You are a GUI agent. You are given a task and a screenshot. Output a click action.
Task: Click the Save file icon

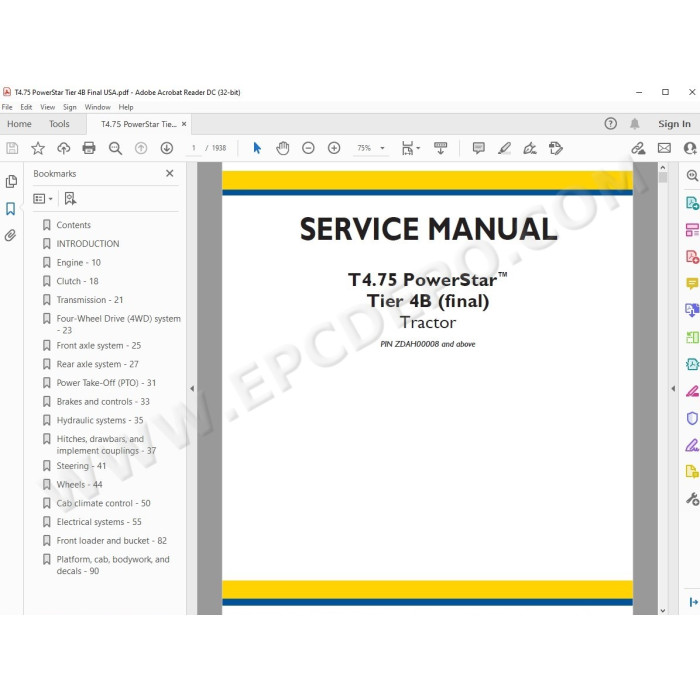(x=12, y=148)
